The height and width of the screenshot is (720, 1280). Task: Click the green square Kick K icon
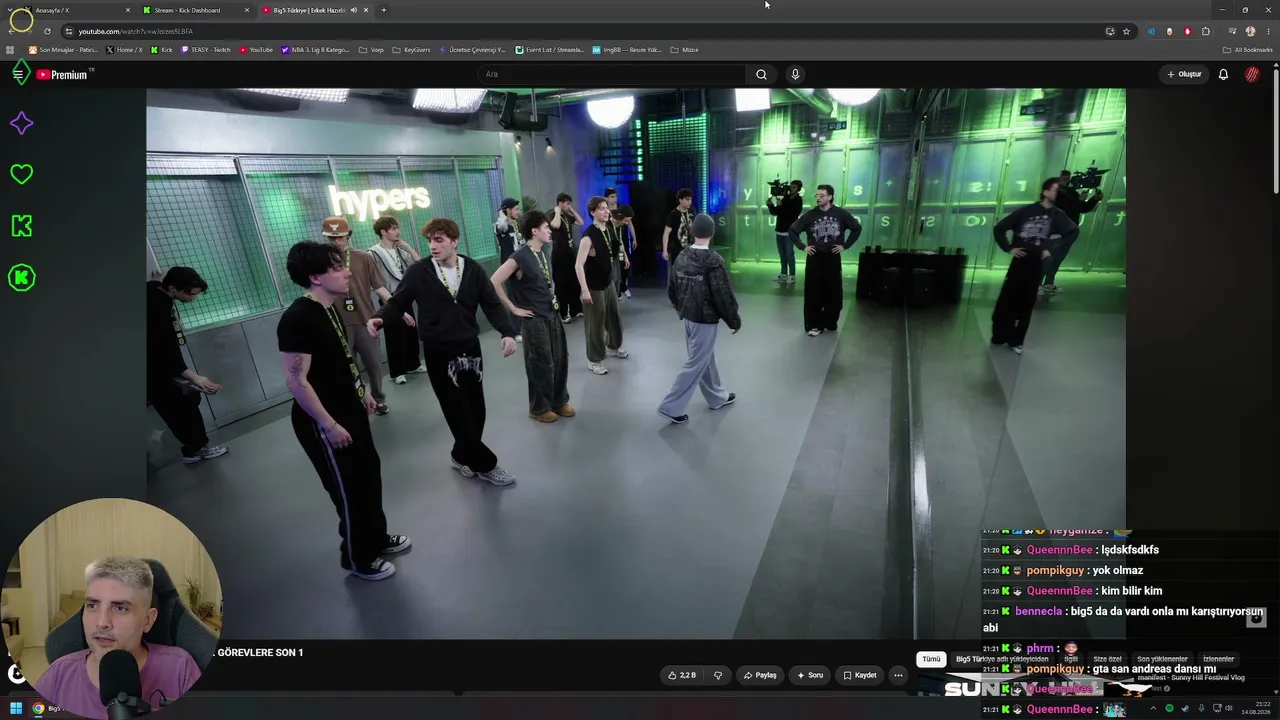[x=21, y=226]
